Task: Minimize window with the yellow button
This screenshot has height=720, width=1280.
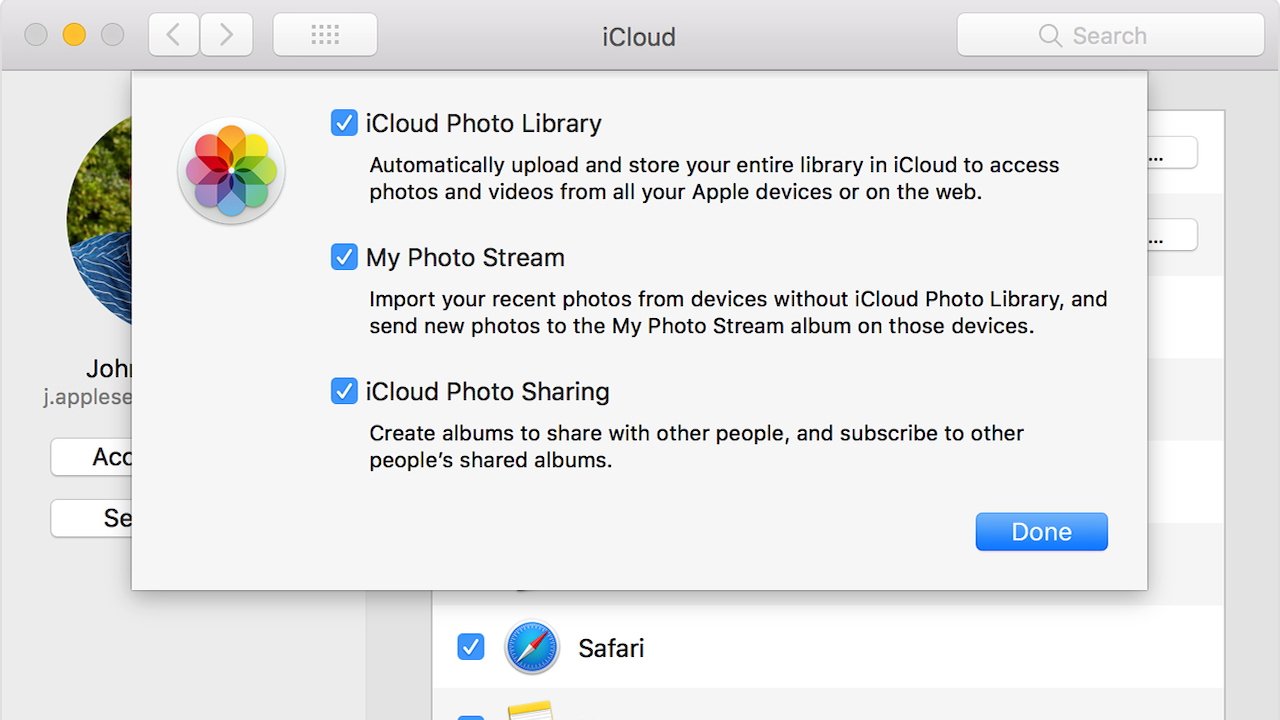Action: coord(74,35)
